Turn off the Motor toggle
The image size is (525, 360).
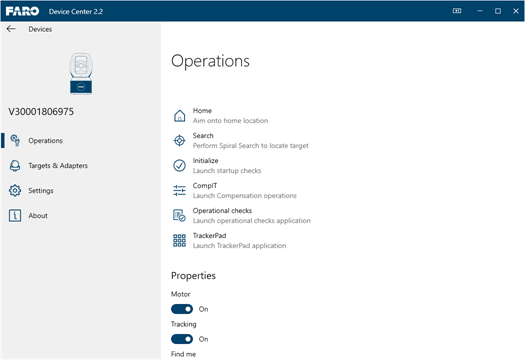click(x=182, y=309)
